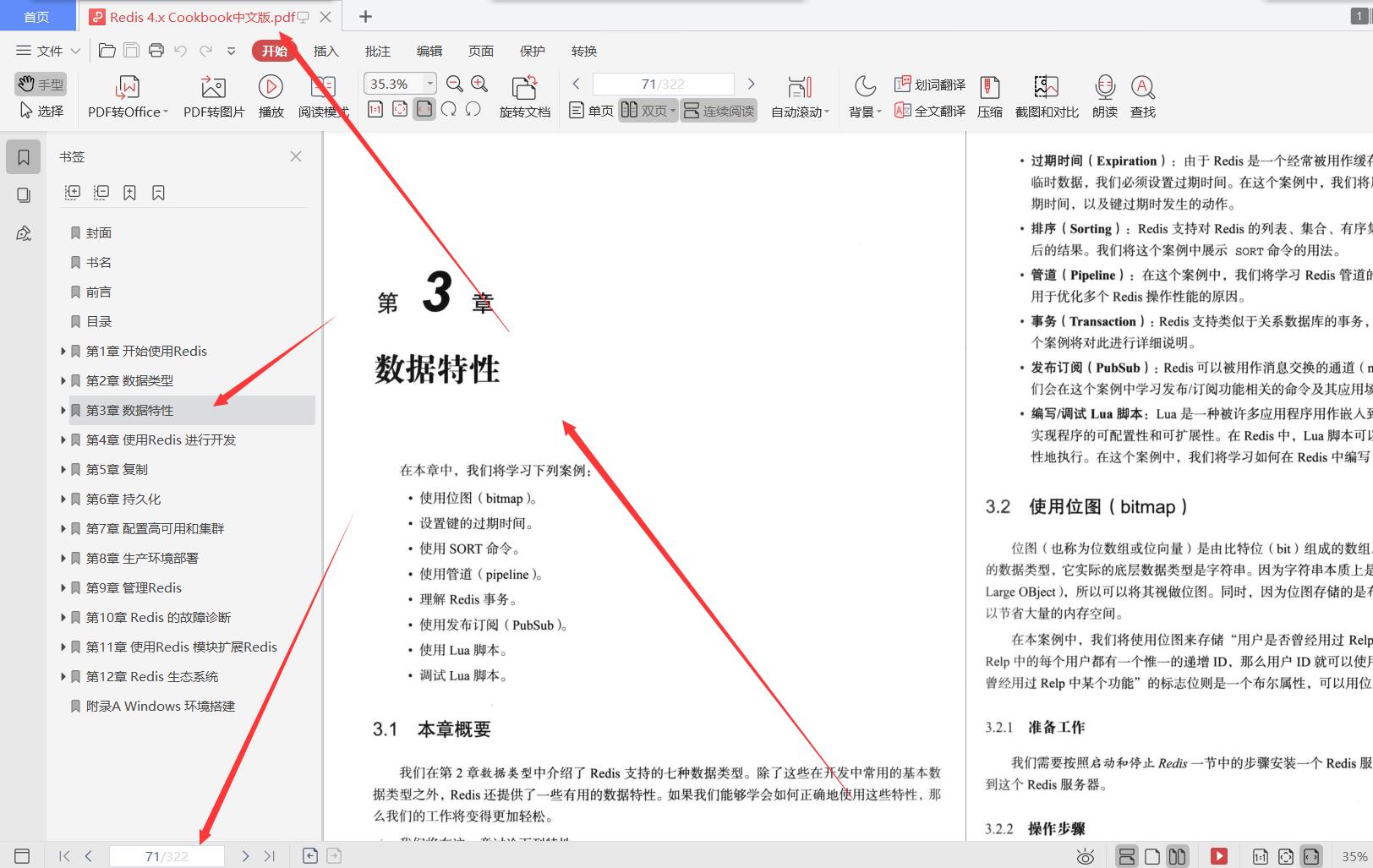Screen dimensions: 1373x868
Task: Toggle eye protection mode in status bar
Action: pos(1086,856)
